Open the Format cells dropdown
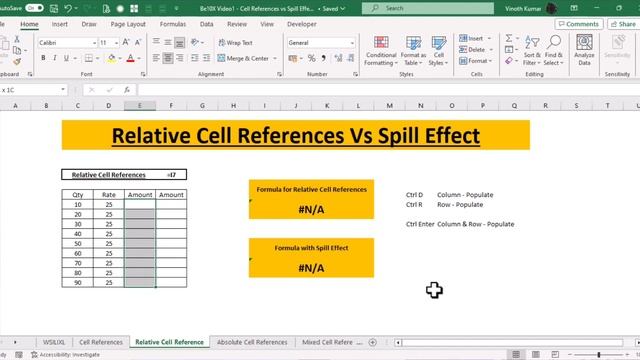Screen dimensions: 640x360 476,61
